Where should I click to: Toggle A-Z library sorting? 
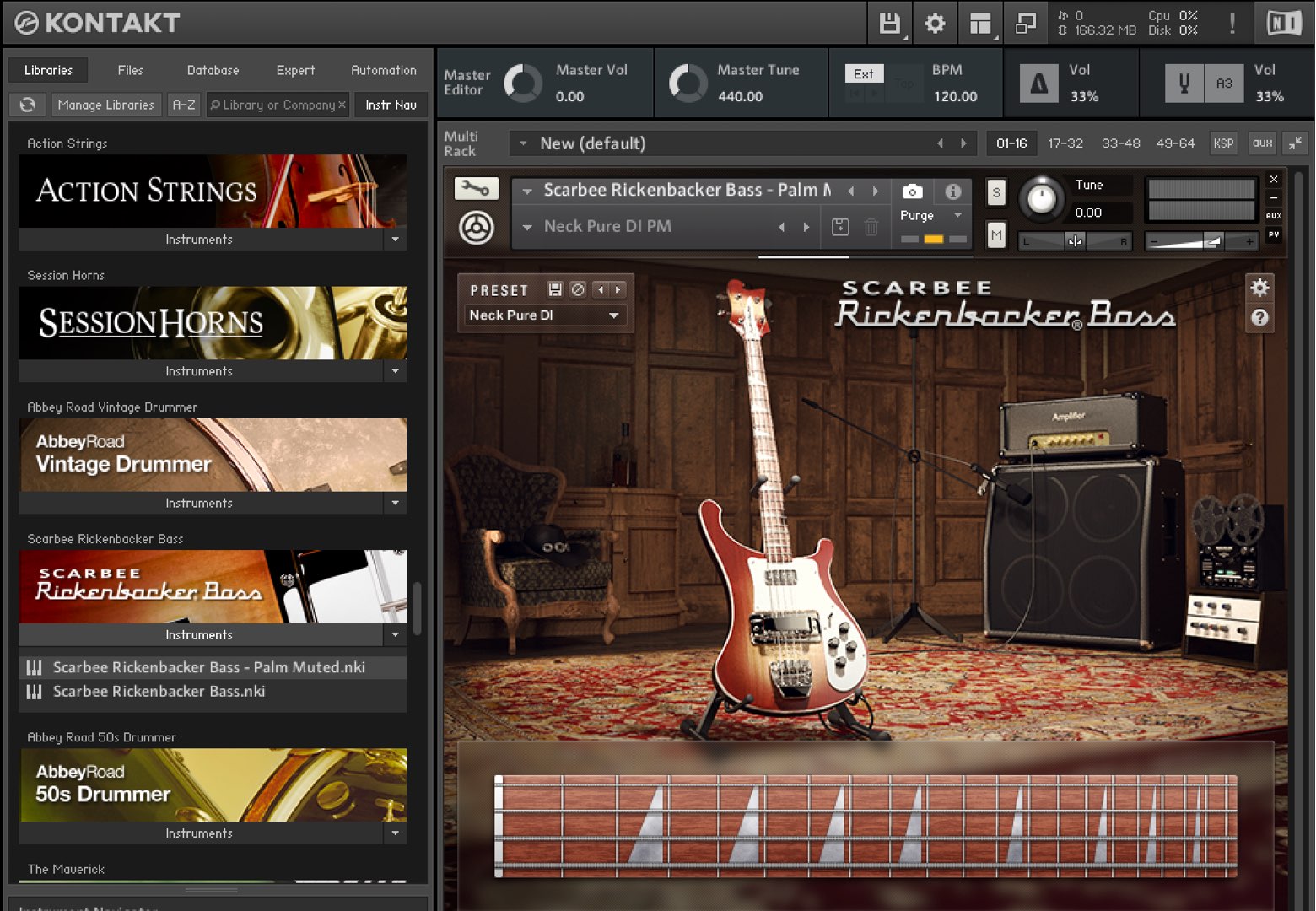pyautogui.click(x=184, y=105)
